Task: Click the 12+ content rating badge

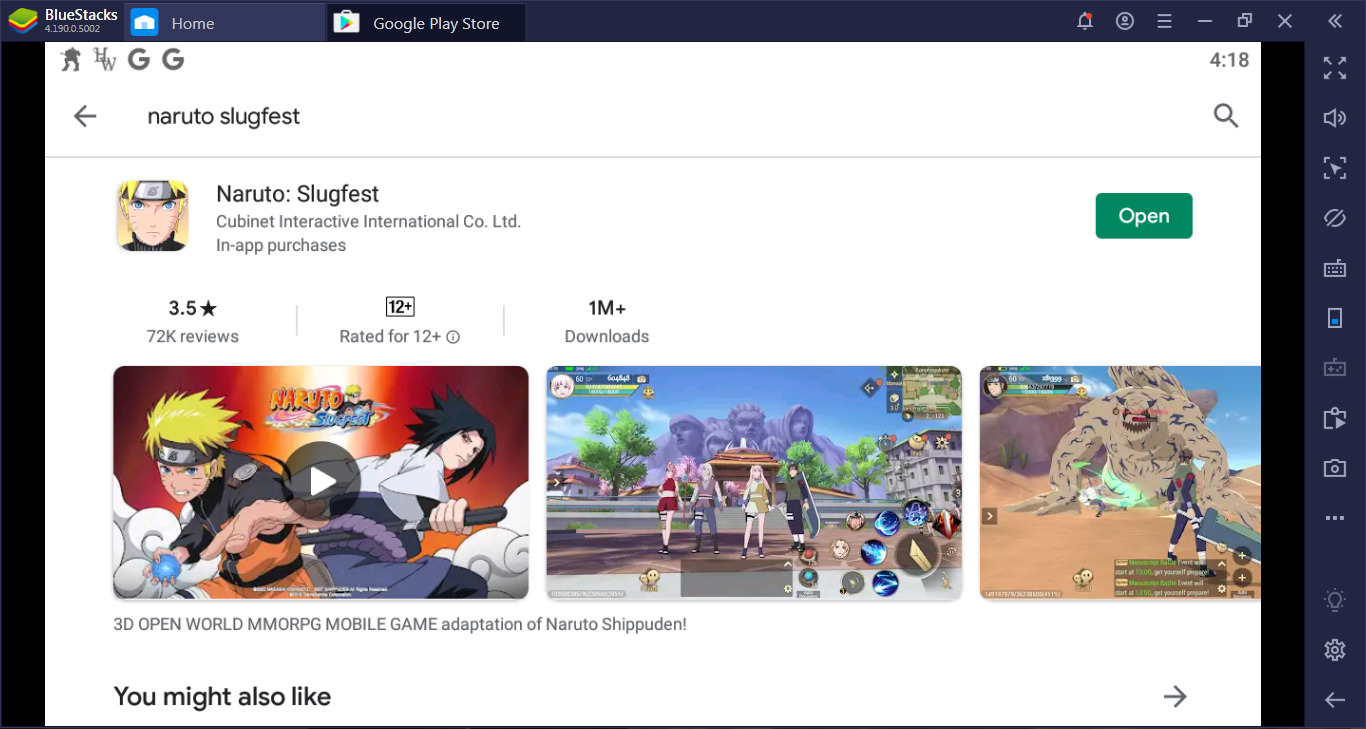Action: pos(400,307)
